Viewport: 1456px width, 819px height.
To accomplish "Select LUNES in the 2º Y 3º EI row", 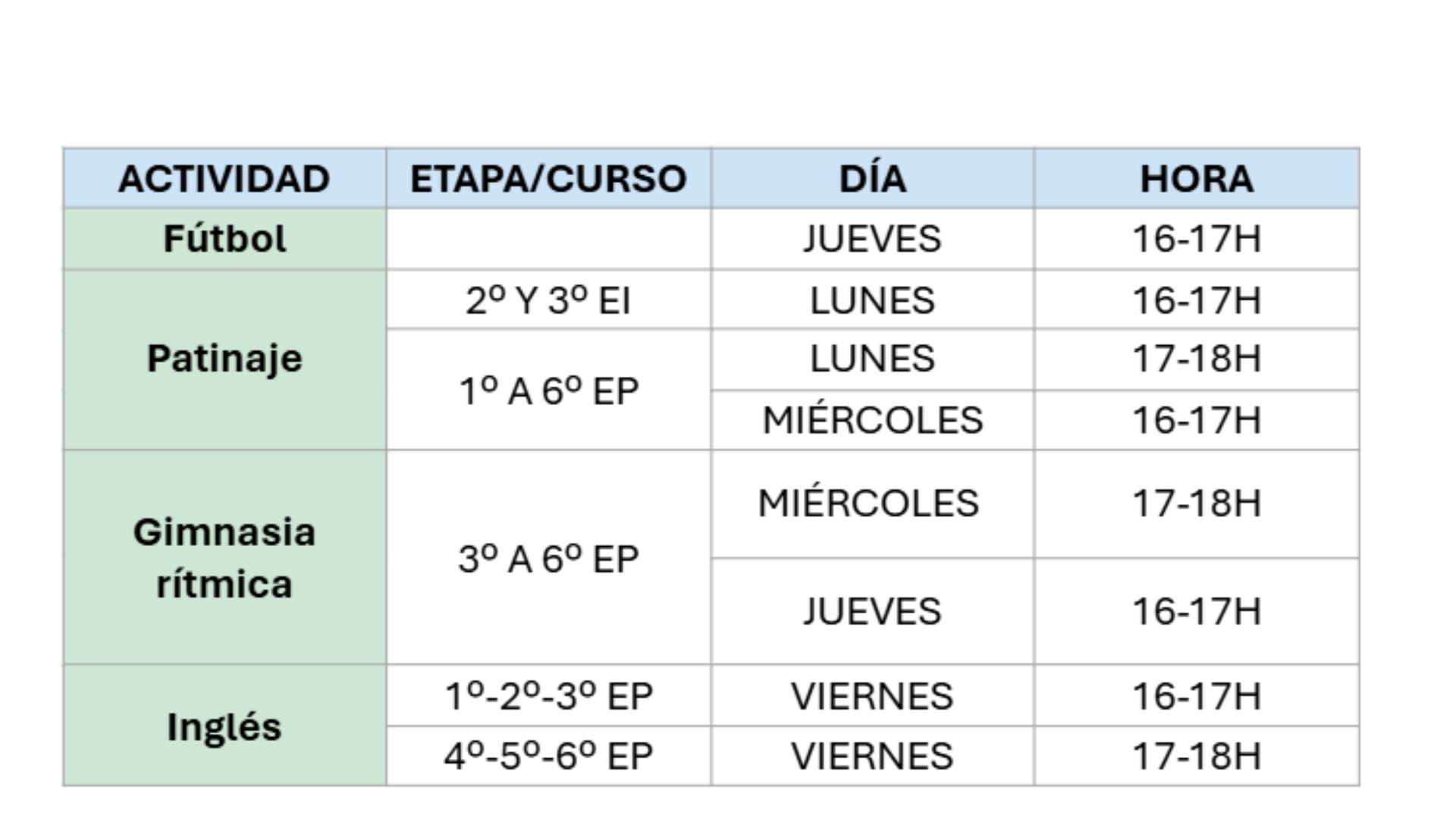I will pos(872,300).
